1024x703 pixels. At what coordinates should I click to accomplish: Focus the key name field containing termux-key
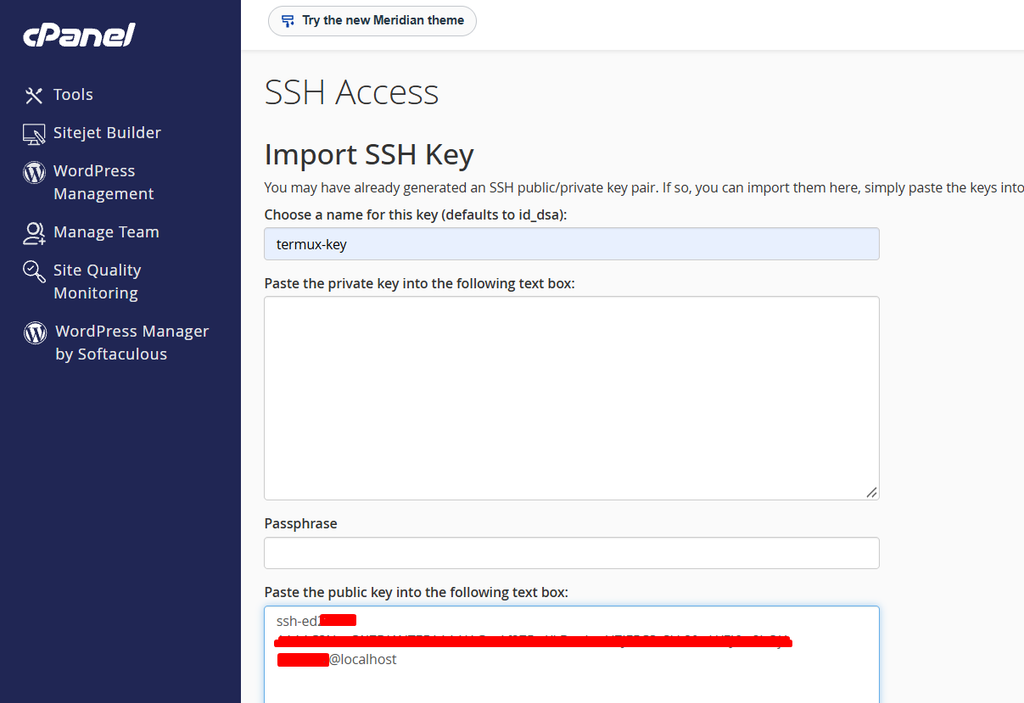click(571, 244)
